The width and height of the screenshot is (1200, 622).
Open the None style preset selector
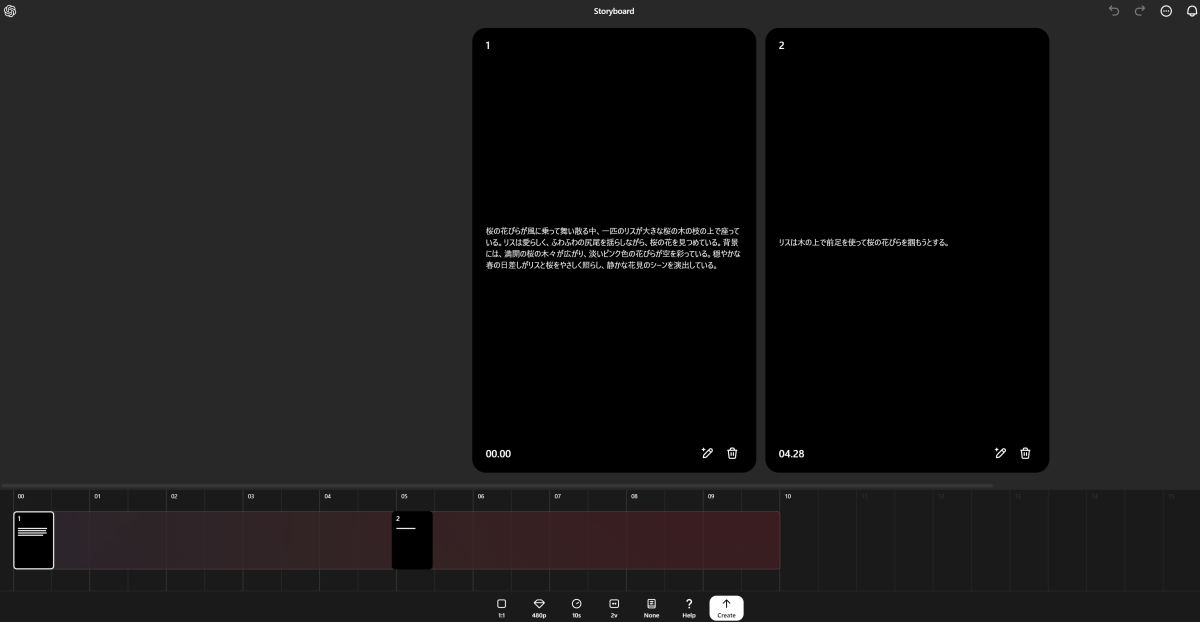pyautogui.click(x=651, y=608)
